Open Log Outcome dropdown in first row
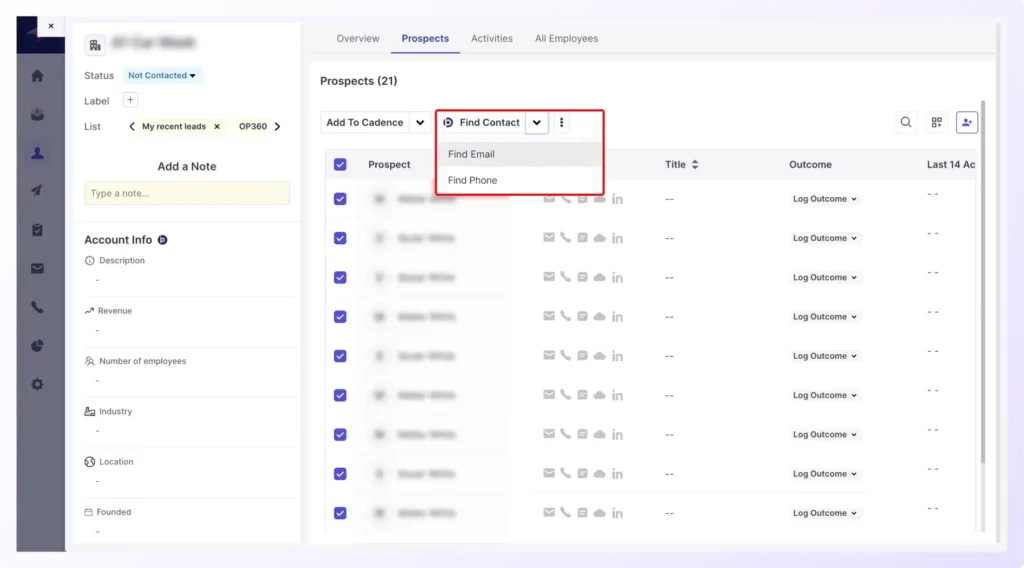 (825, 198)
